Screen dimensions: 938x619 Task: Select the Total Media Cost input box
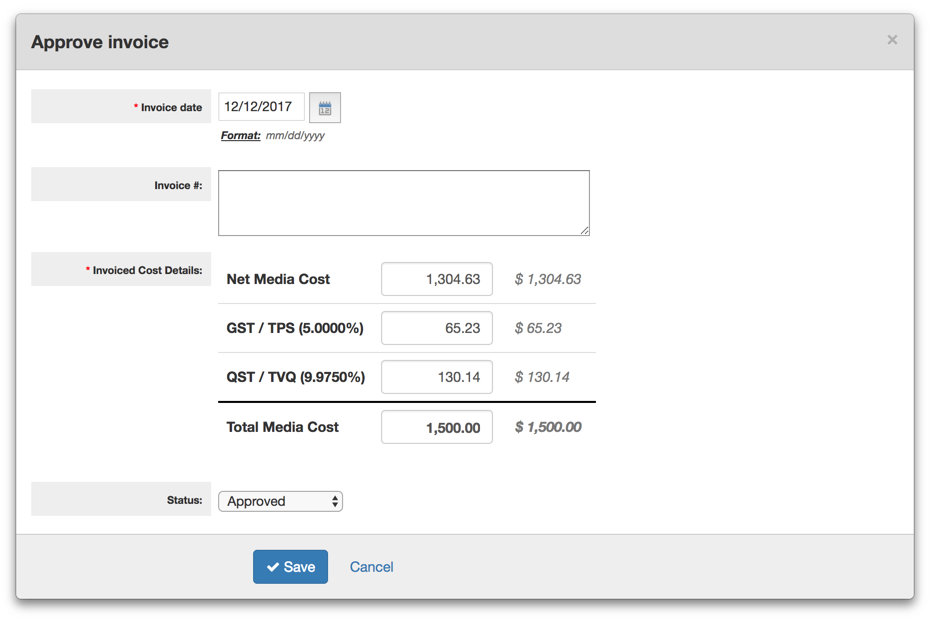(x=437, y=427)
